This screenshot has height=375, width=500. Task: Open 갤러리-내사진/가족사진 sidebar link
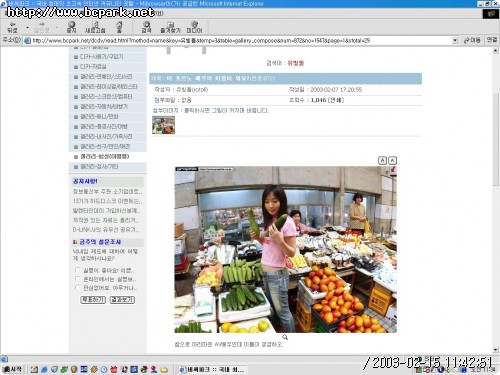pyautogui.click(x=106, y=137)
